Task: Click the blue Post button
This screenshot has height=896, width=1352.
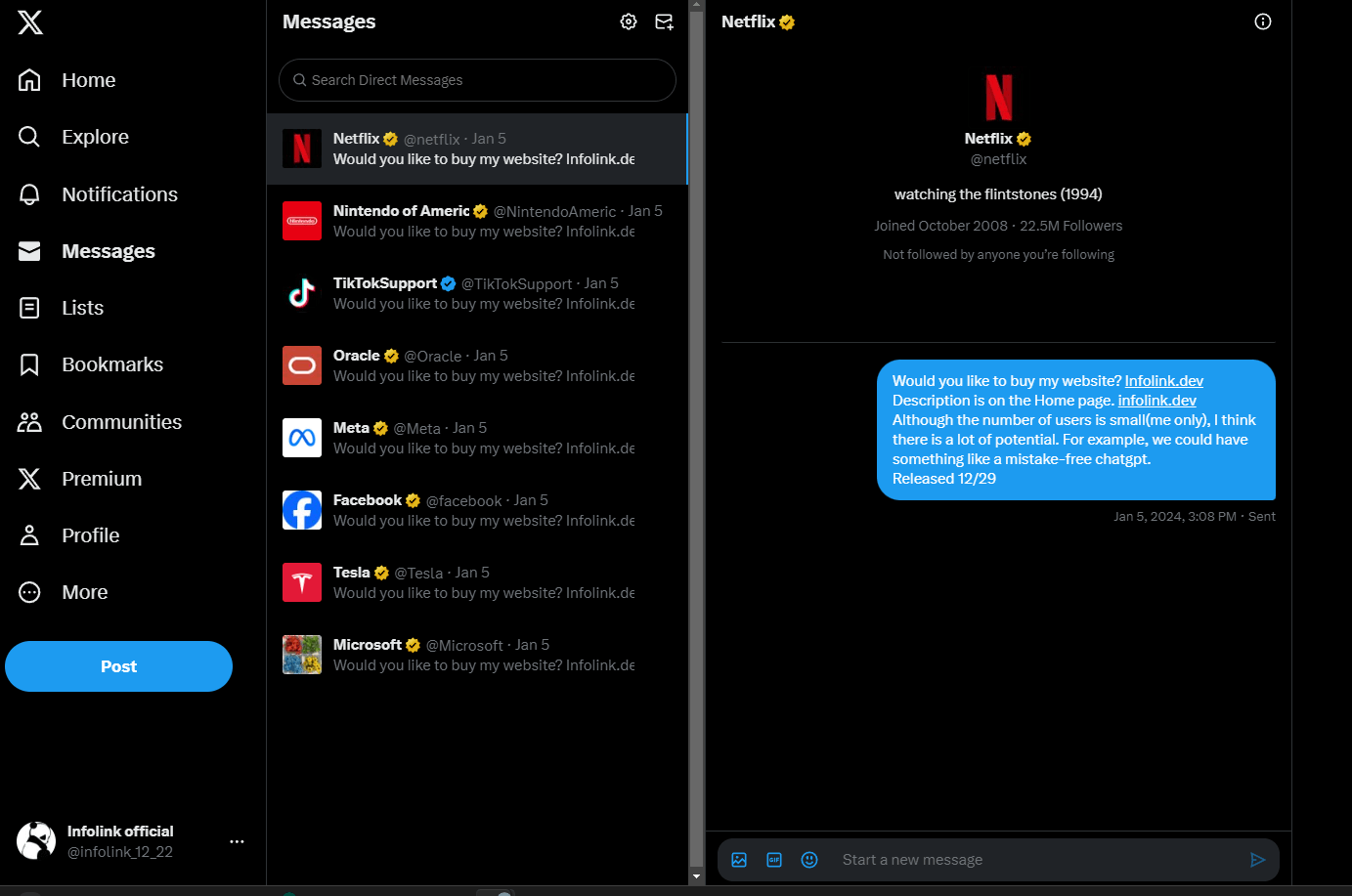Action: 118,666
